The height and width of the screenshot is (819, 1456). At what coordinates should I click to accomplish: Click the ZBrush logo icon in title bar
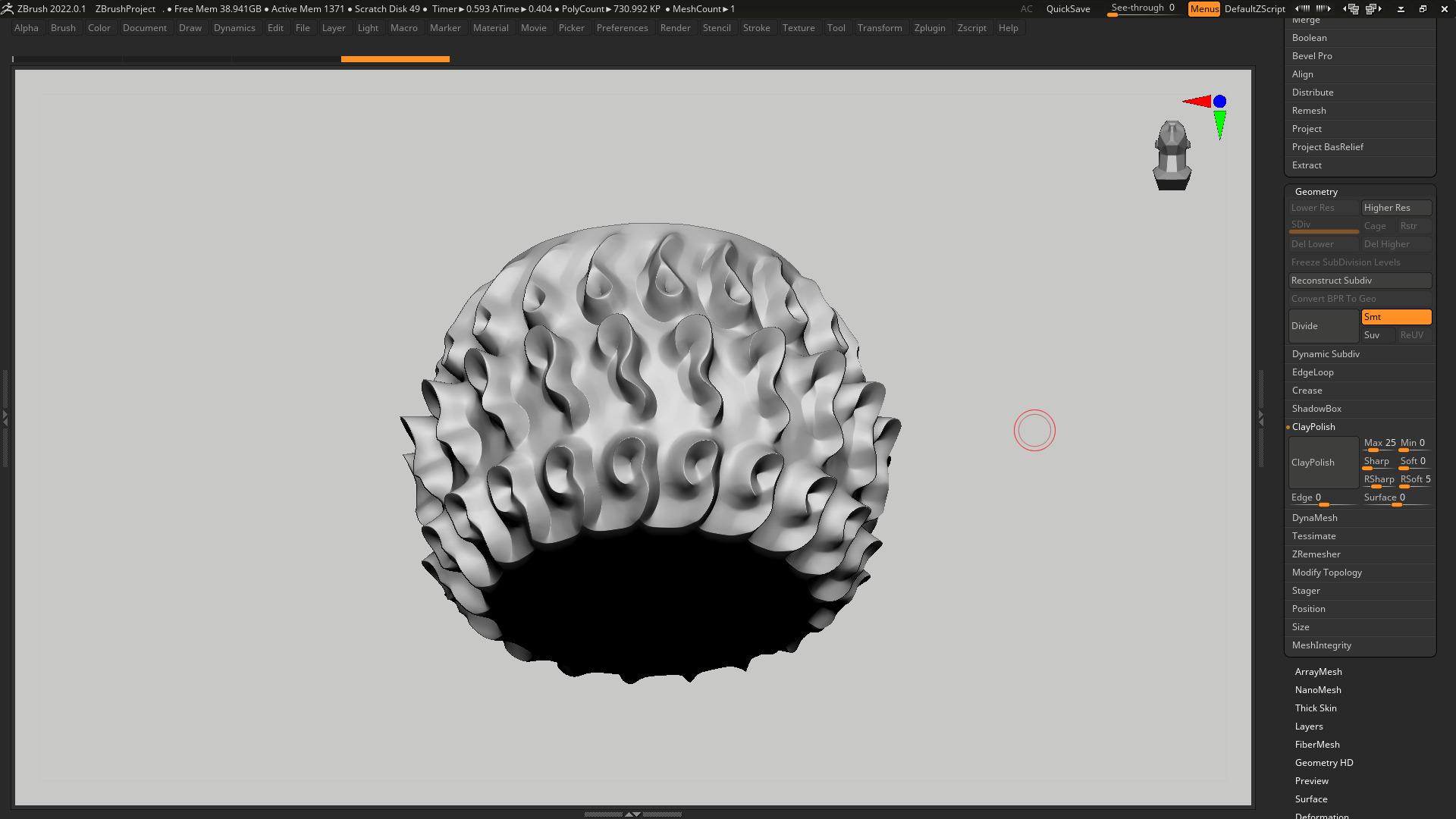coord(8,8)
